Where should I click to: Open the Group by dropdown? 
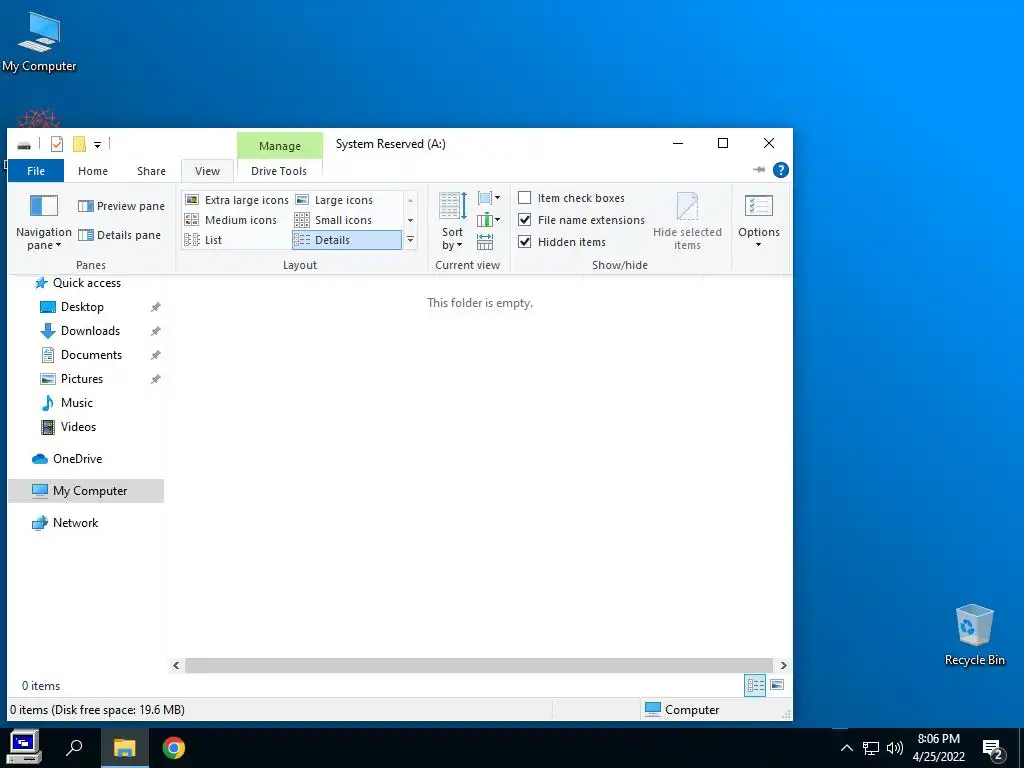[488, 197]
